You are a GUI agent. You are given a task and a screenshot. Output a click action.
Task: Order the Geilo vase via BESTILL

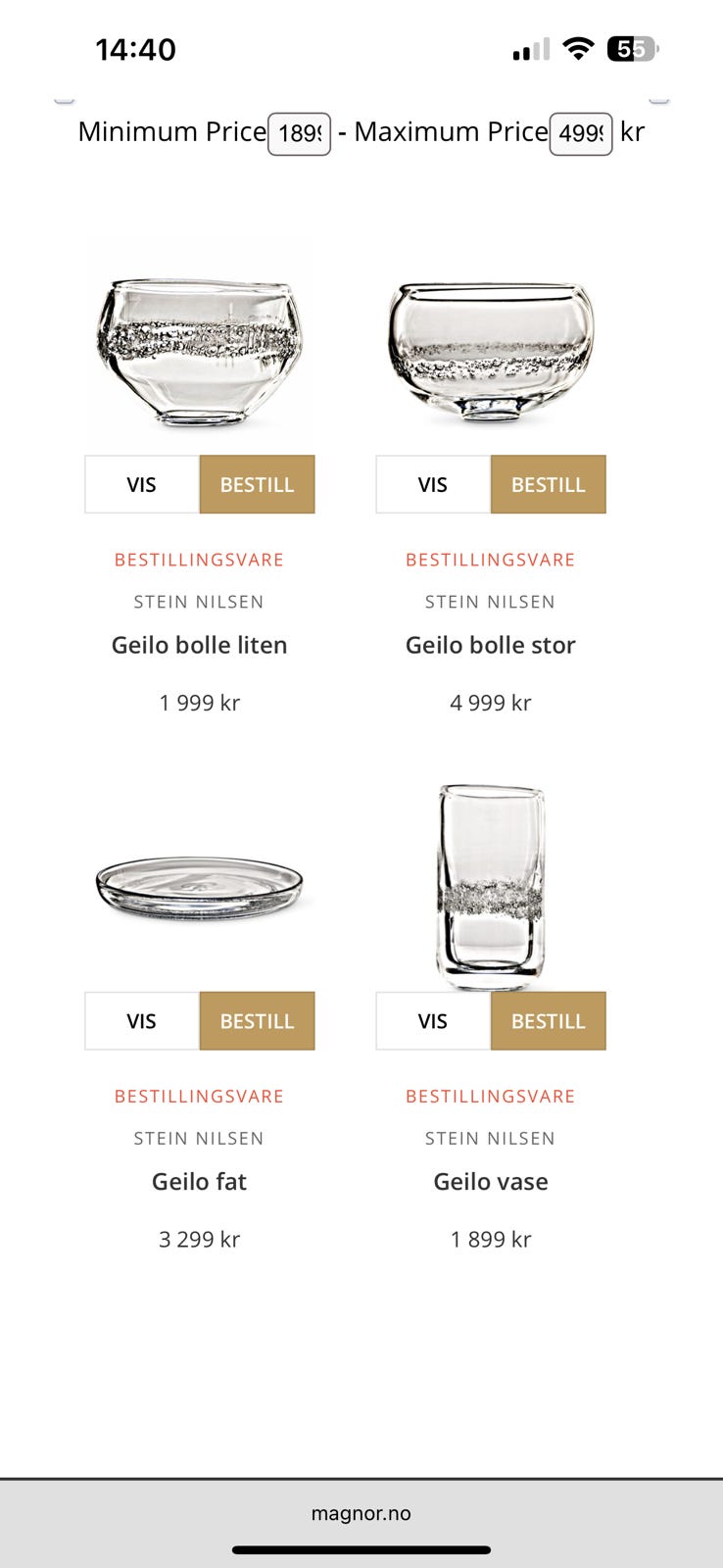548,1020
